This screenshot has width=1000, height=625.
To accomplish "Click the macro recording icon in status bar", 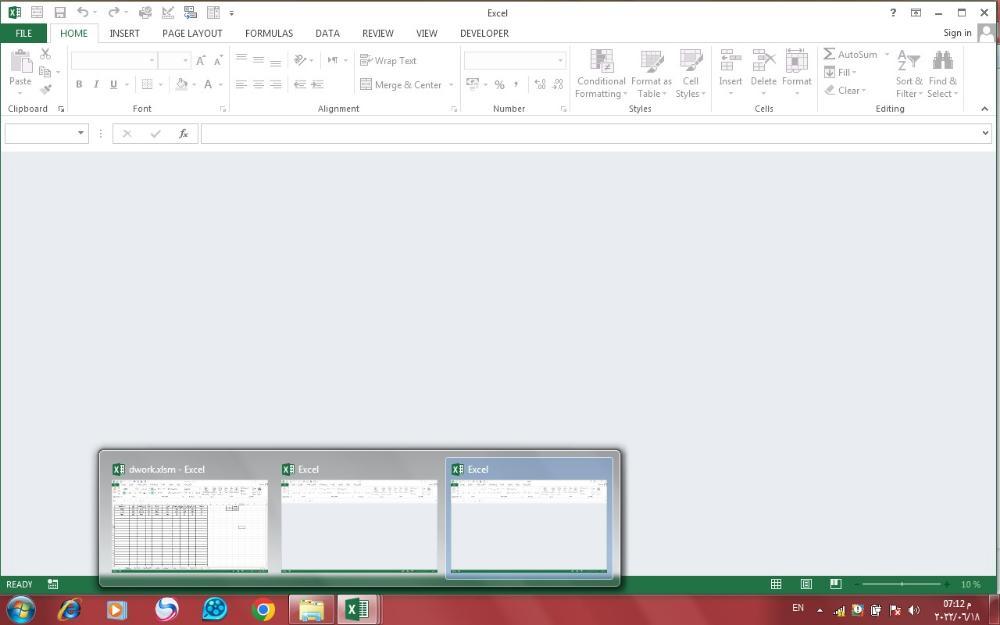I will click(x=53, y=584).
